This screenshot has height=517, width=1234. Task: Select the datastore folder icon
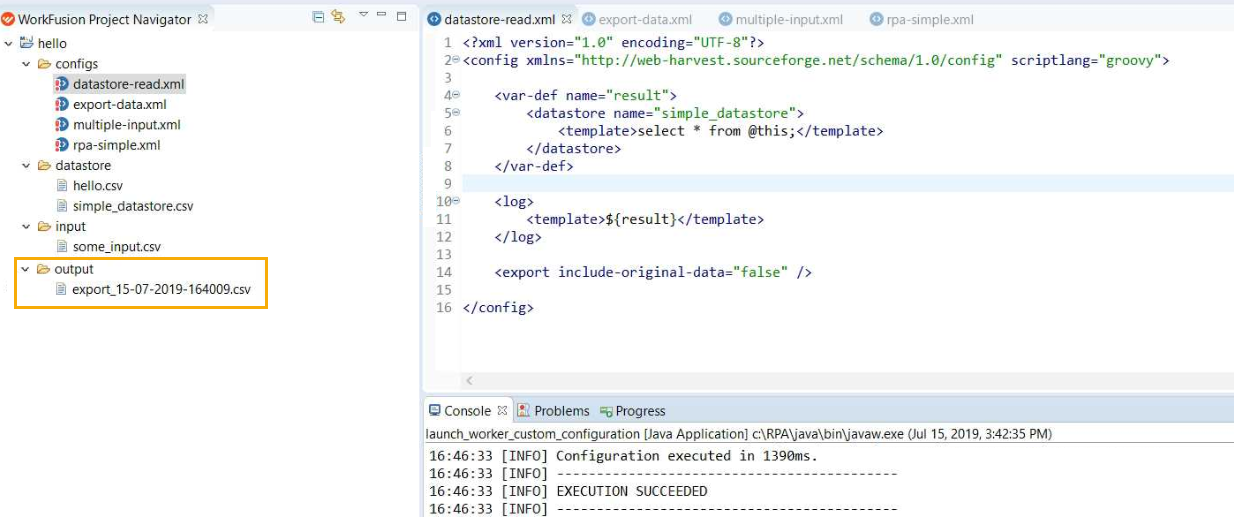[44, 165]
